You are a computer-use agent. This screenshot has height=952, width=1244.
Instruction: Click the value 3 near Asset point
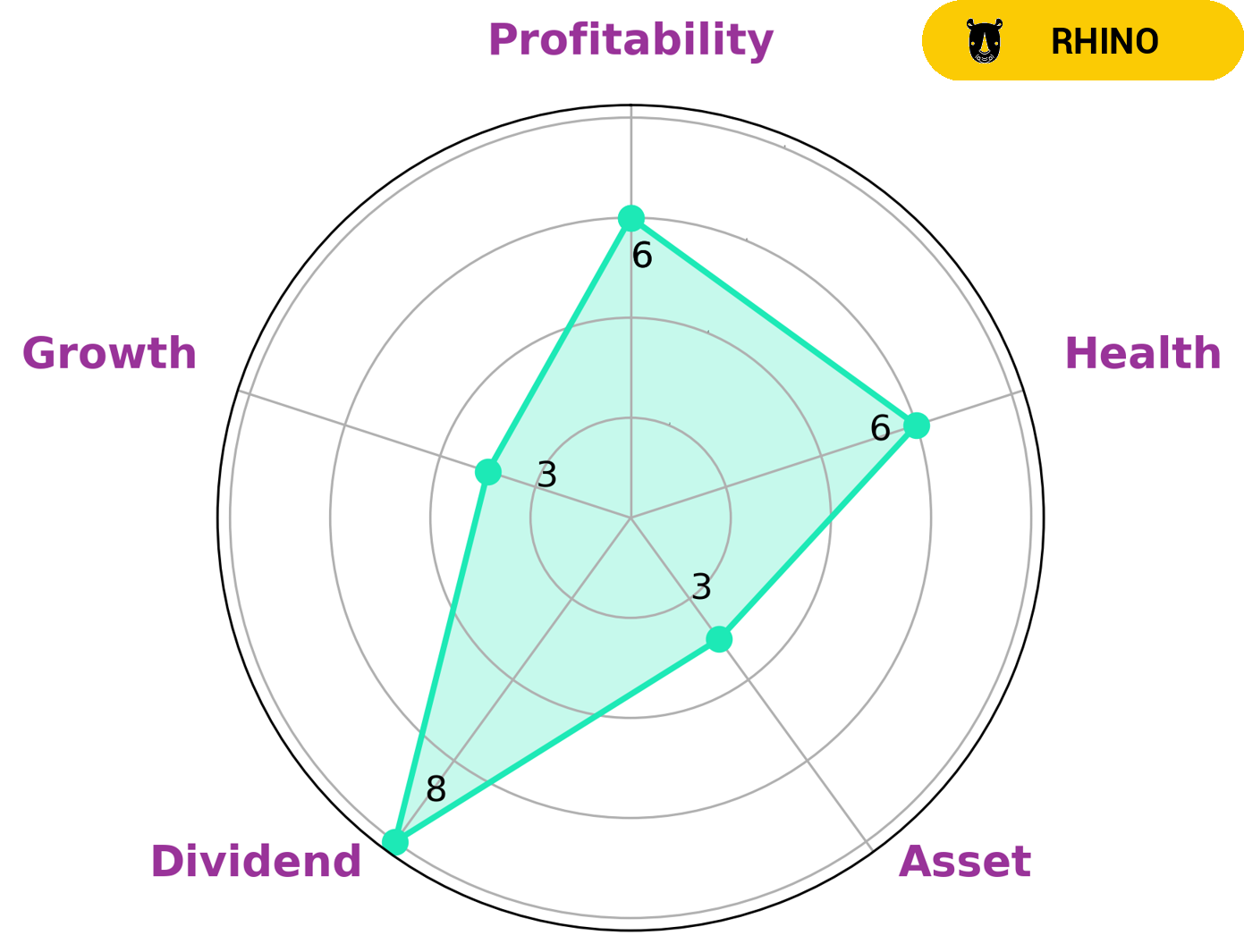(702, 587)
